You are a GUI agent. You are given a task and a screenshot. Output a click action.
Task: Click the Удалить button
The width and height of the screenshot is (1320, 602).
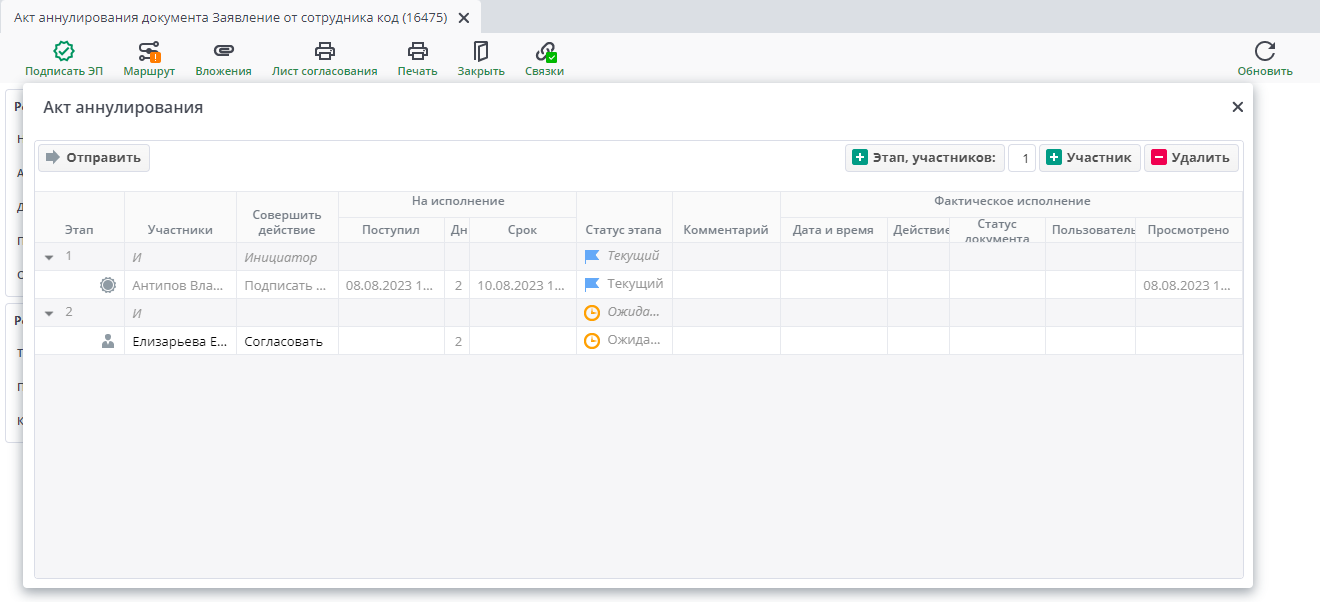1191,158
